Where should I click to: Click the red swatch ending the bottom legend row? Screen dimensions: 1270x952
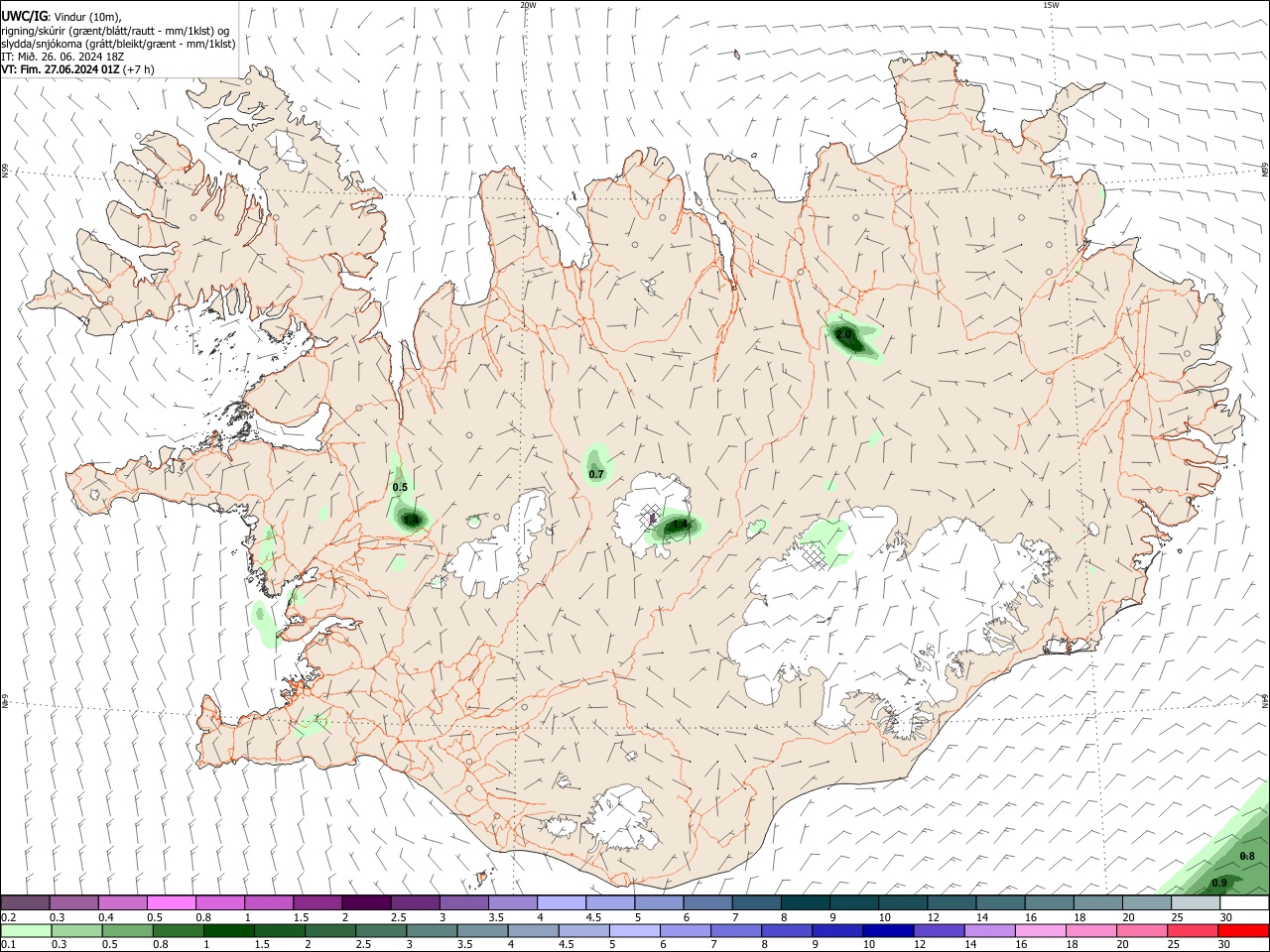tap(1243, 930)
